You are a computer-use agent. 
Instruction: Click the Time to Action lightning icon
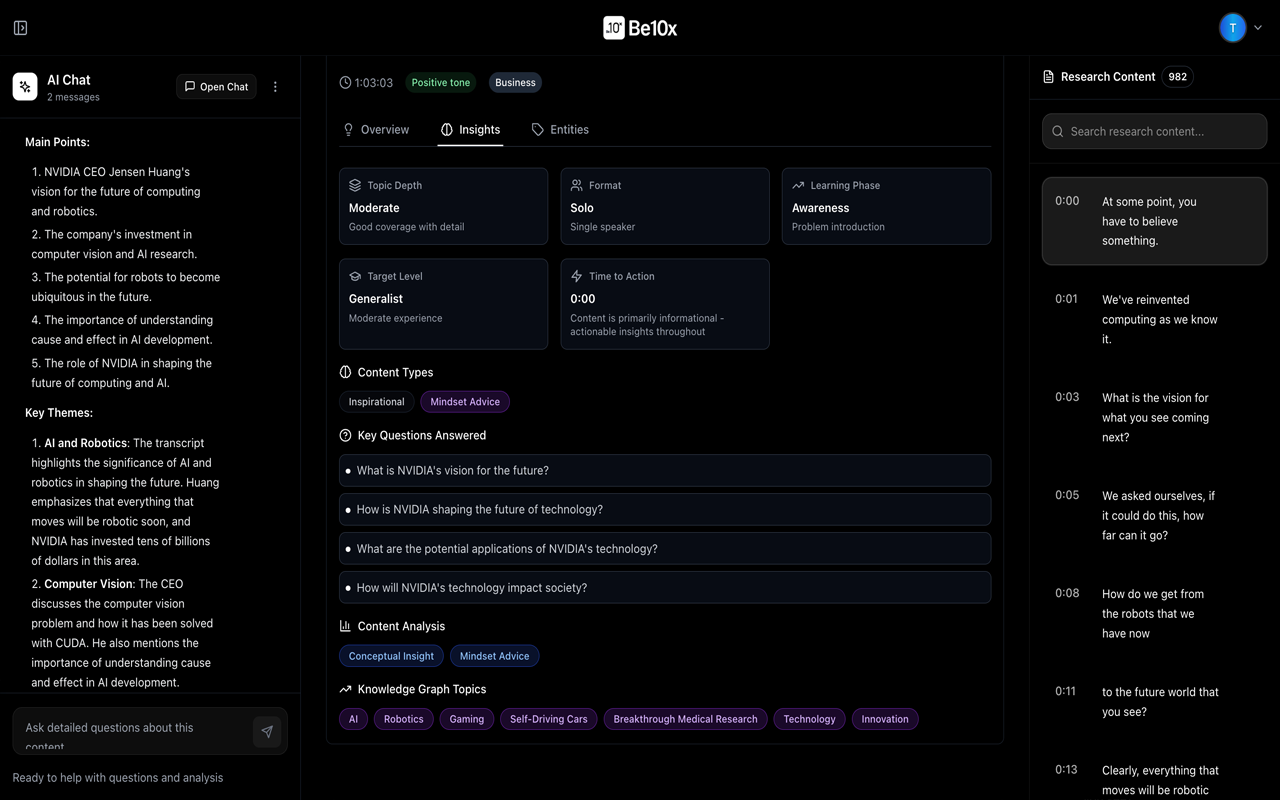577,276
